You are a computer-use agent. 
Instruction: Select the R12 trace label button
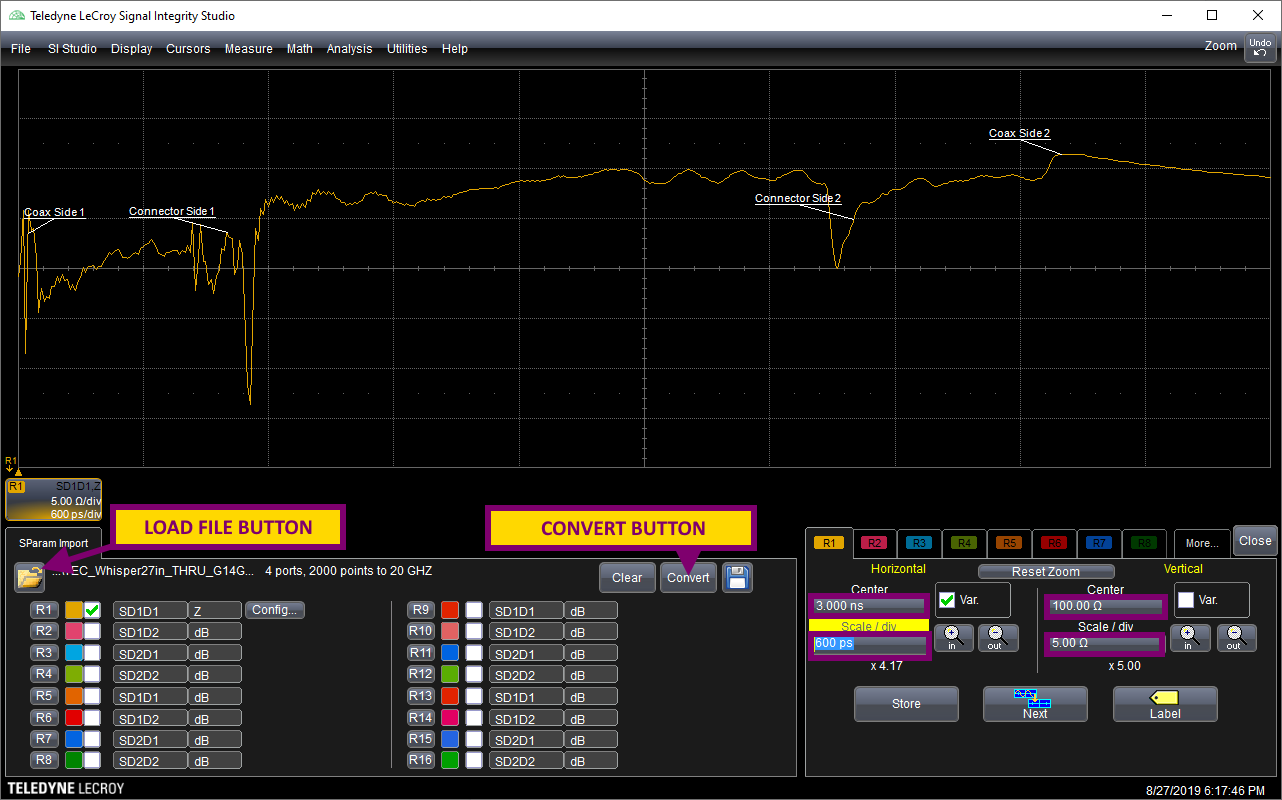click(x=421, y=675)
